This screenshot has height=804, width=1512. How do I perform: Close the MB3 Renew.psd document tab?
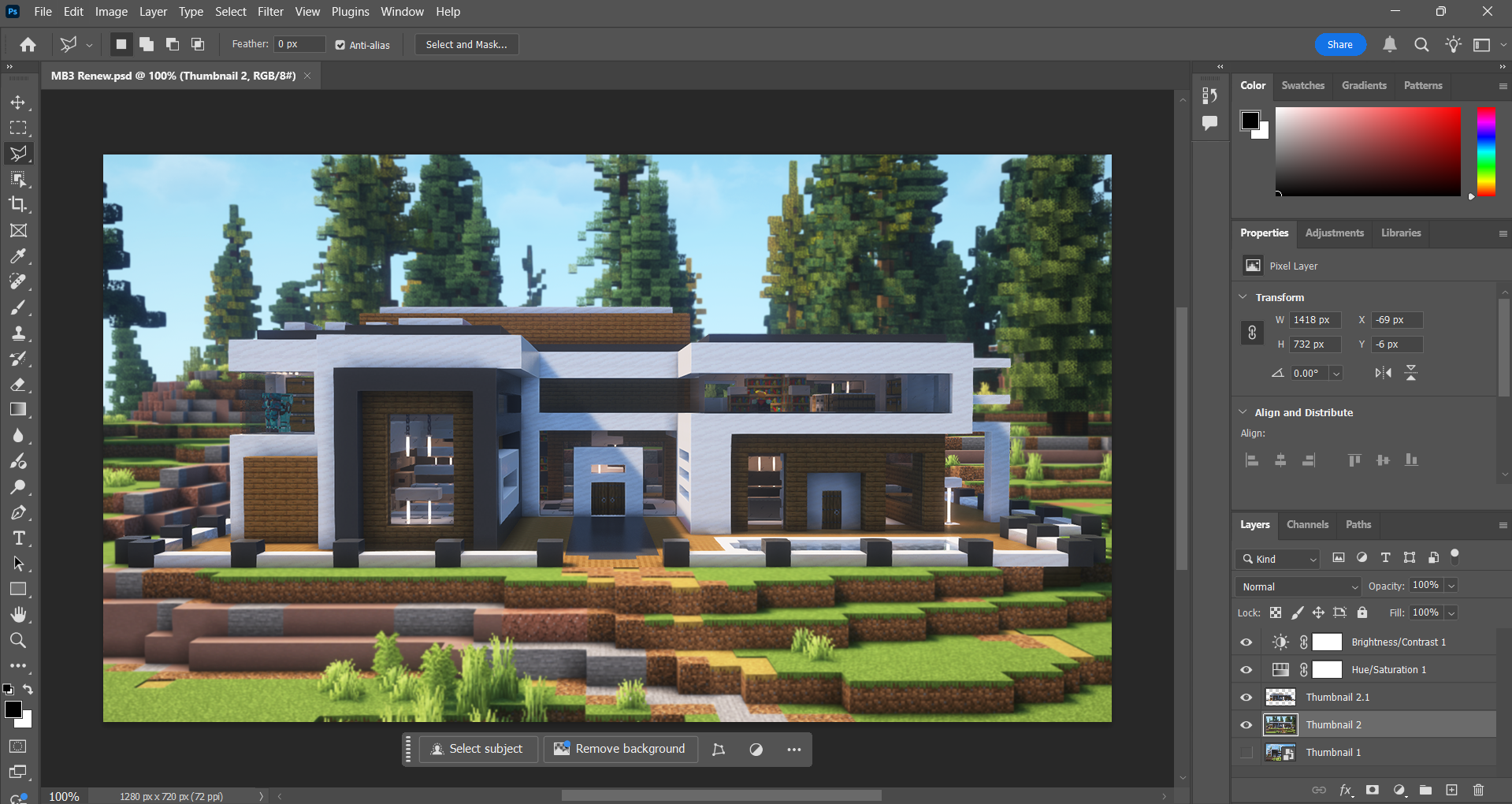[307, 76]
